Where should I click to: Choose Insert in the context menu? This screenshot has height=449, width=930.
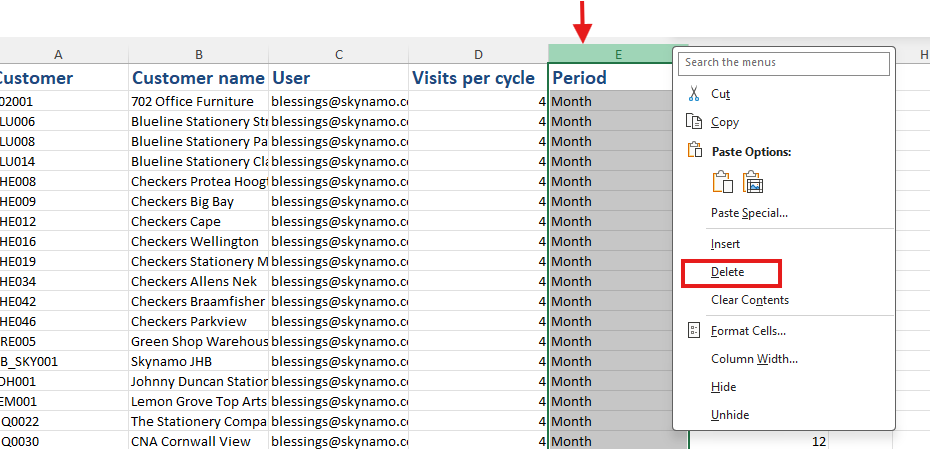point(725,244)
